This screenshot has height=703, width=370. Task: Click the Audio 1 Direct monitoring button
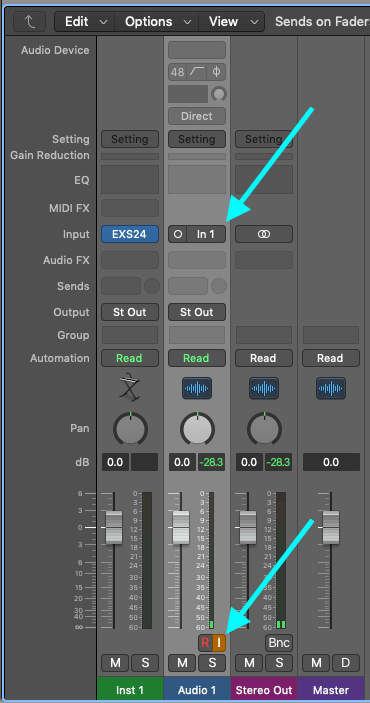[x=197, y=116]
